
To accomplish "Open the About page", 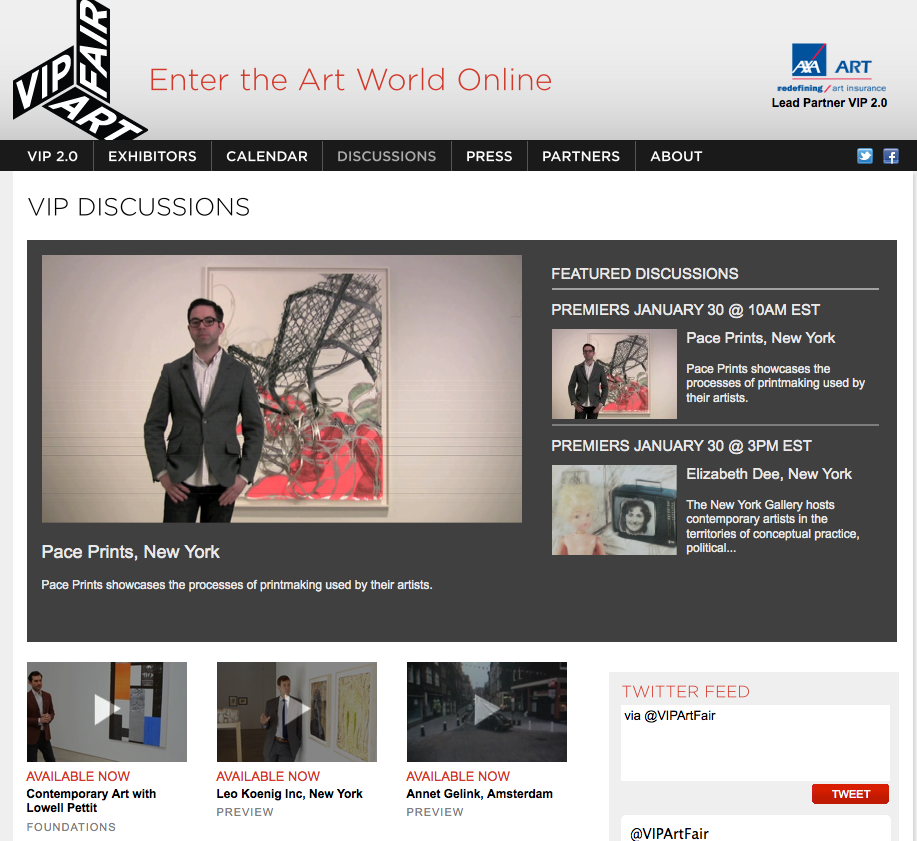I will pos(676,156).
